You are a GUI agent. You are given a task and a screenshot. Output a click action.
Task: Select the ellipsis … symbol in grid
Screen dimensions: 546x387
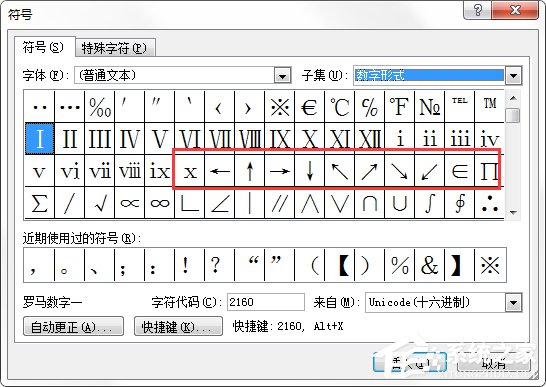pyautogui.click(x=70, y=106)
